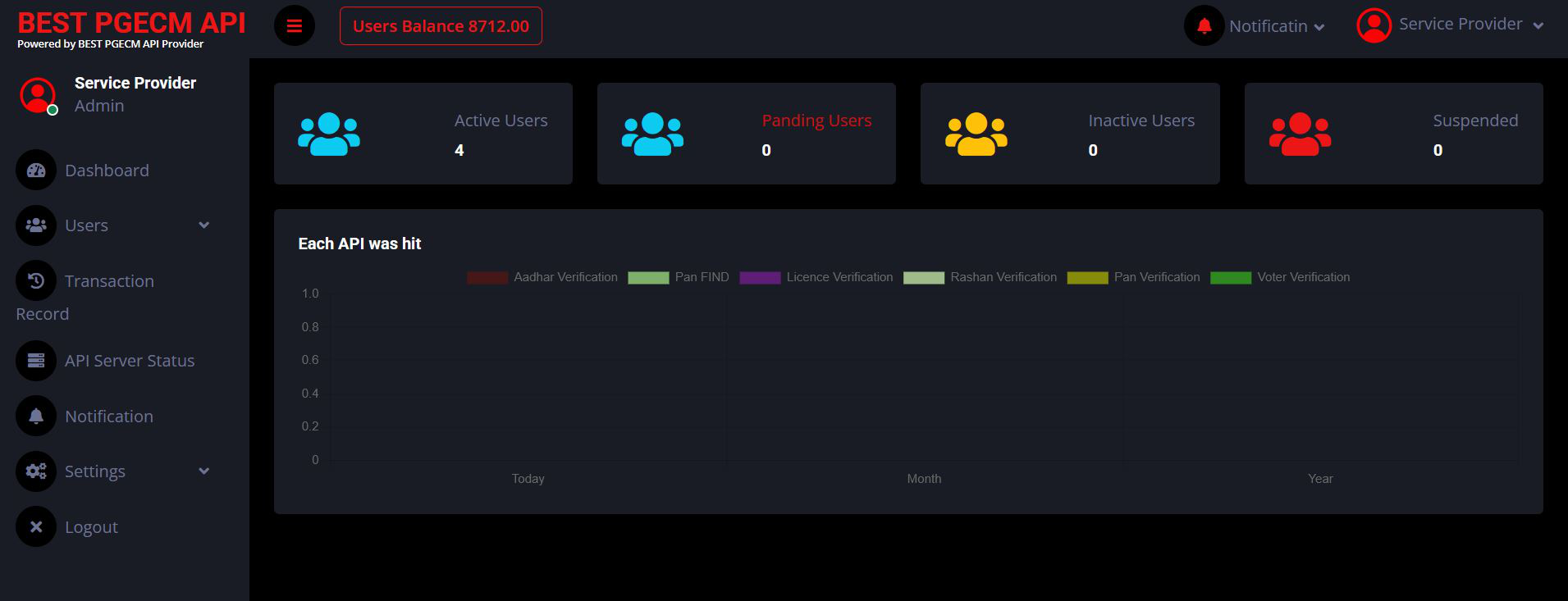Select Transaction Record in the sidebar
The image size is (1568, 601).
click(109, 282)
